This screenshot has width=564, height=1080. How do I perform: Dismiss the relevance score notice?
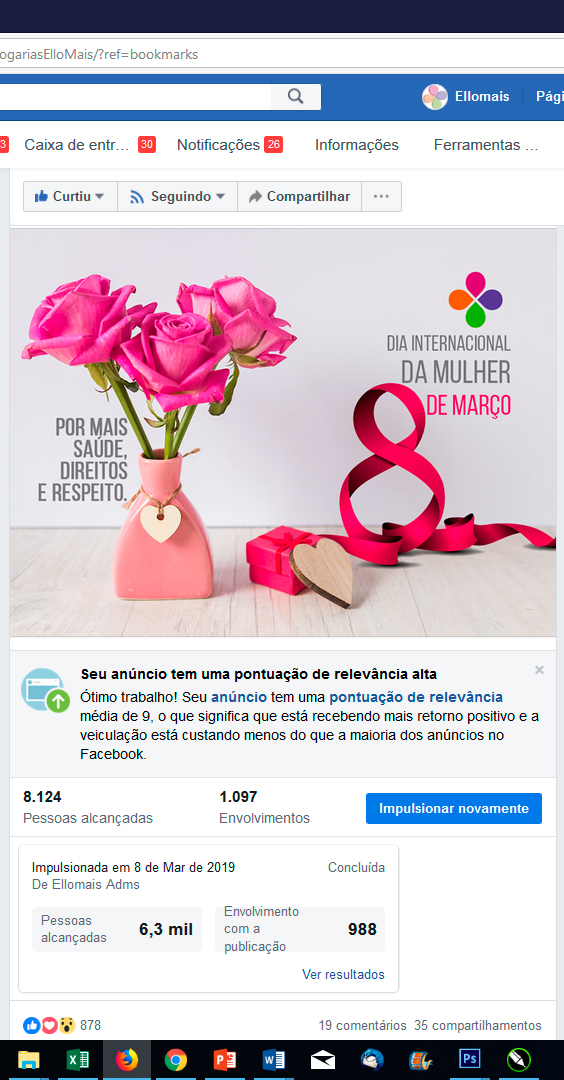(x=539, y=670)
